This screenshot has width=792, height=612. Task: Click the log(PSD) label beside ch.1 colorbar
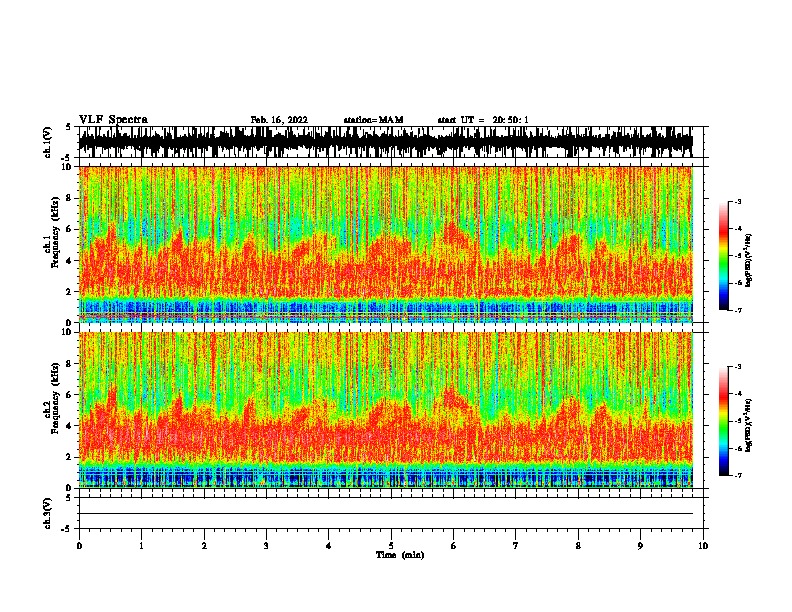(x=748, y=261)
